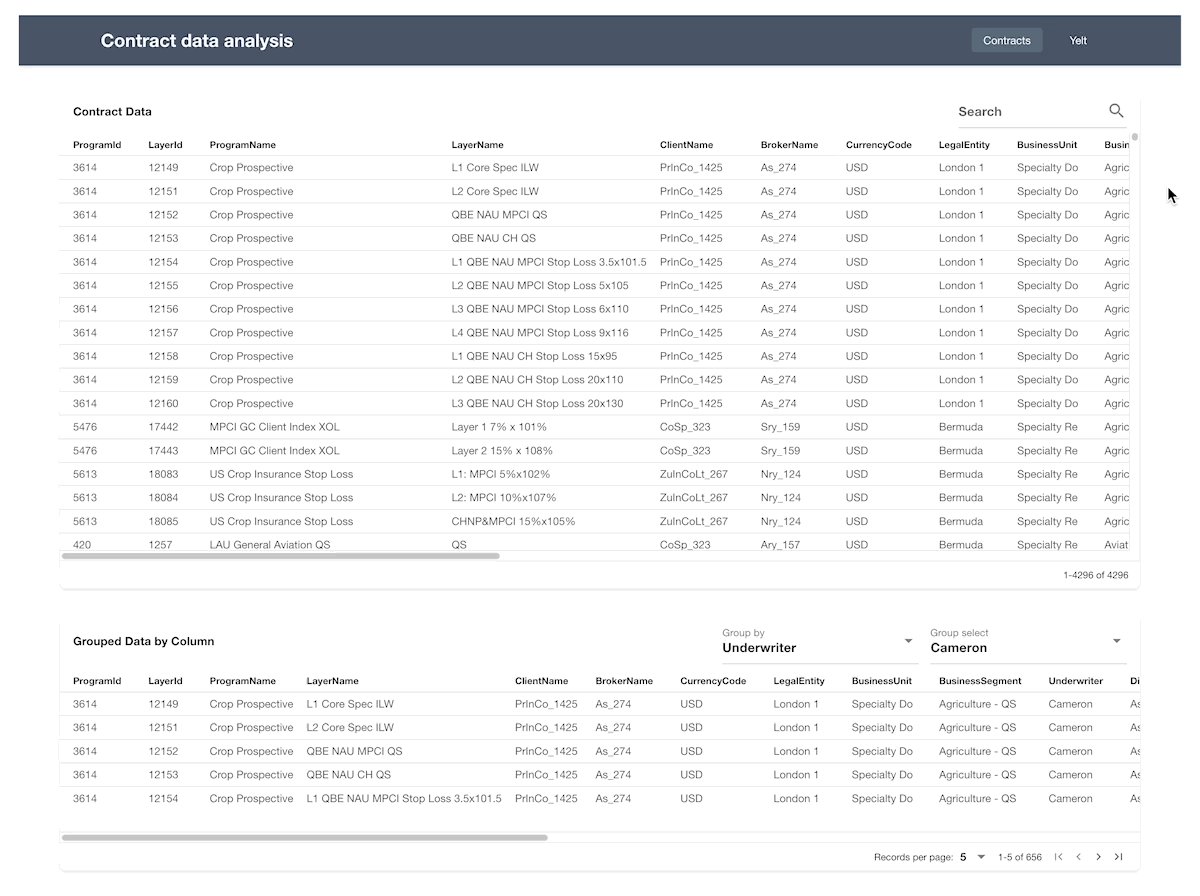Click LayerId 18083 cell
Viewport: 1200px width, 896px height.
(163, 474)
